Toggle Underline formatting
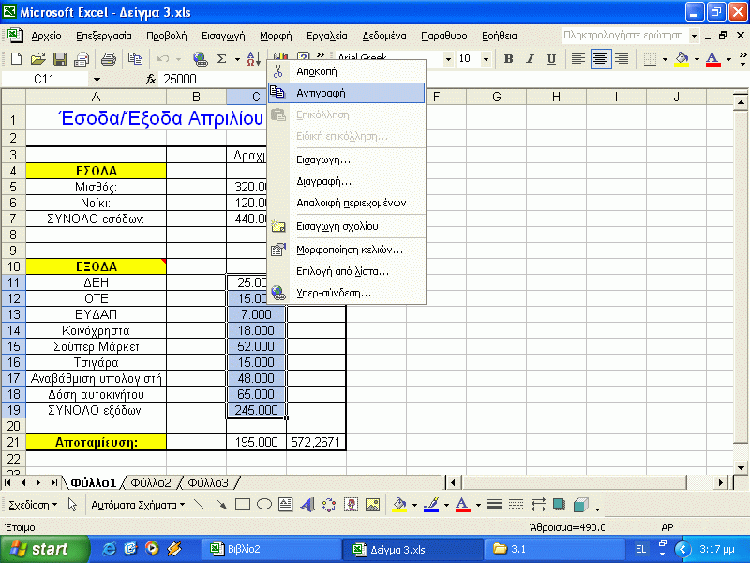 551,59
